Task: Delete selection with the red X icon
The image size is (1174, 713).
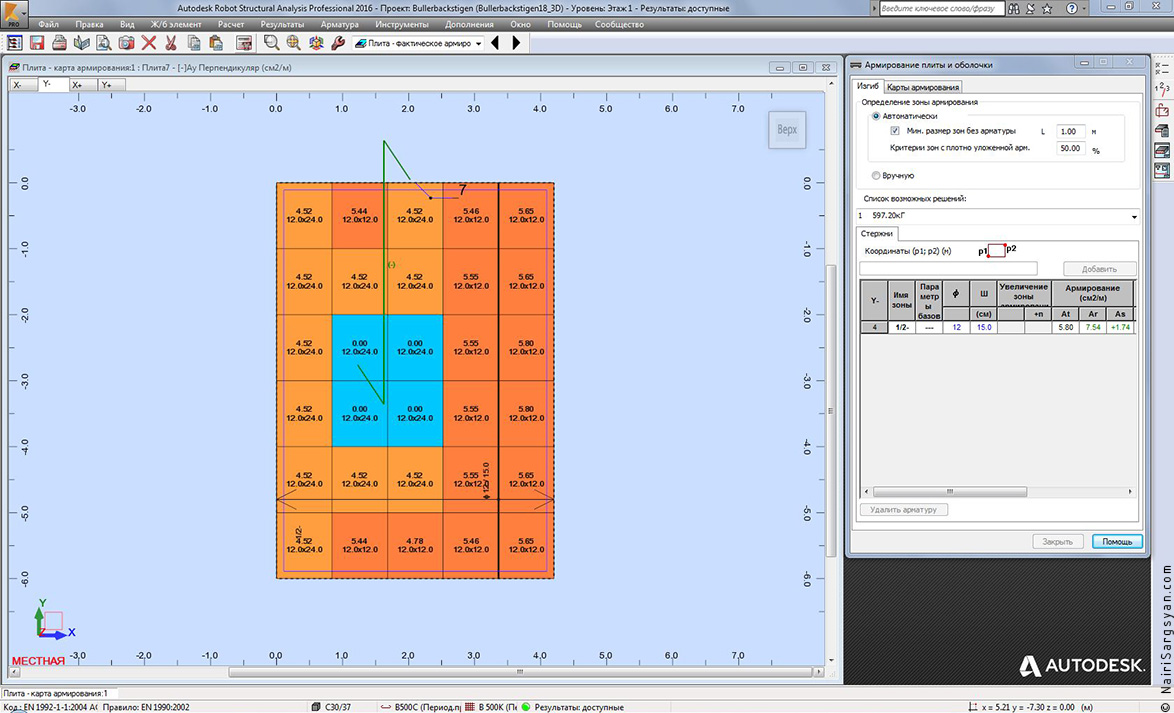Action: 149,43
